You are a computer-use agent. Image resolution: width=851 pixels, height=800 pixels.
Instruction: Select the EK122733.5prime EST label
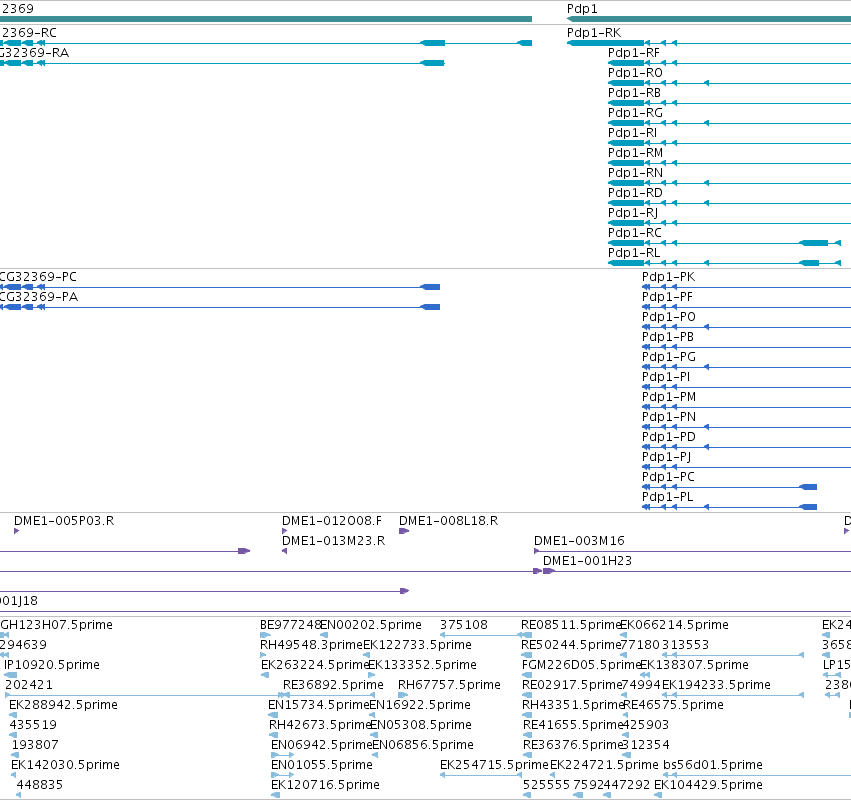[x=417, y=645]
